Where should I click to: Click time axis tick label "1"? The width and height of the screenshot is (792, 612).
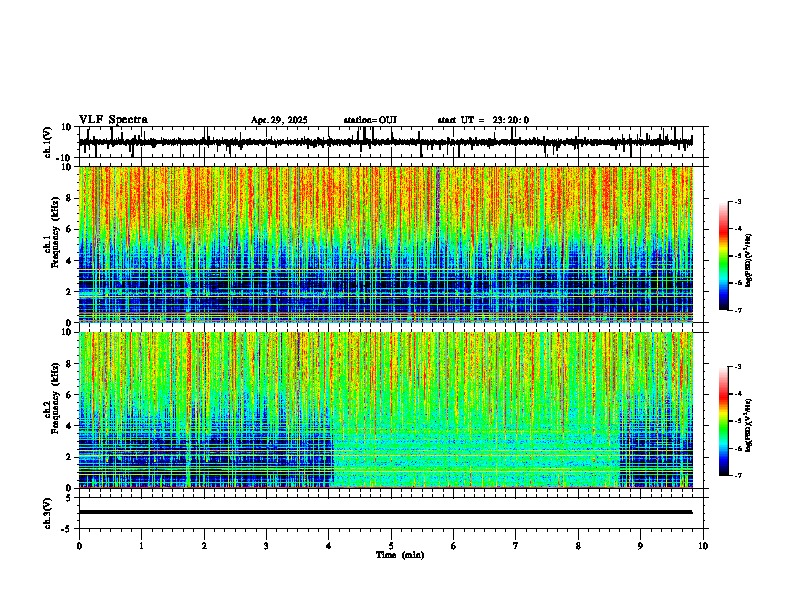[141, 546]
